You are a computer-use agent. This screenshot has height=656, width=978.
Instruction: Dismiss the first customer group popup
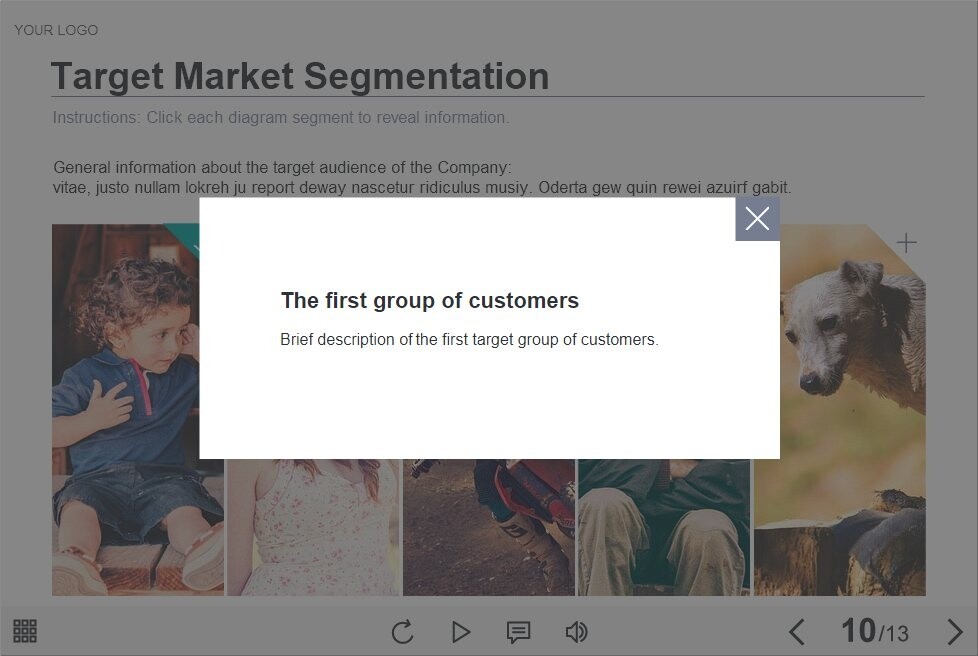757,219
